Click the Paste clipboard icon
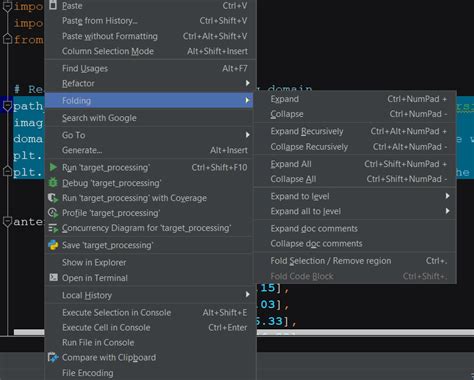 [x=53, y=5]
